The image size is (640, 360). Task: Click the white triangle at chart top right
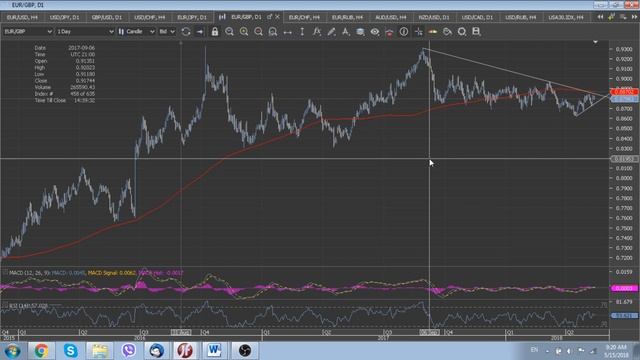point(596,42)
